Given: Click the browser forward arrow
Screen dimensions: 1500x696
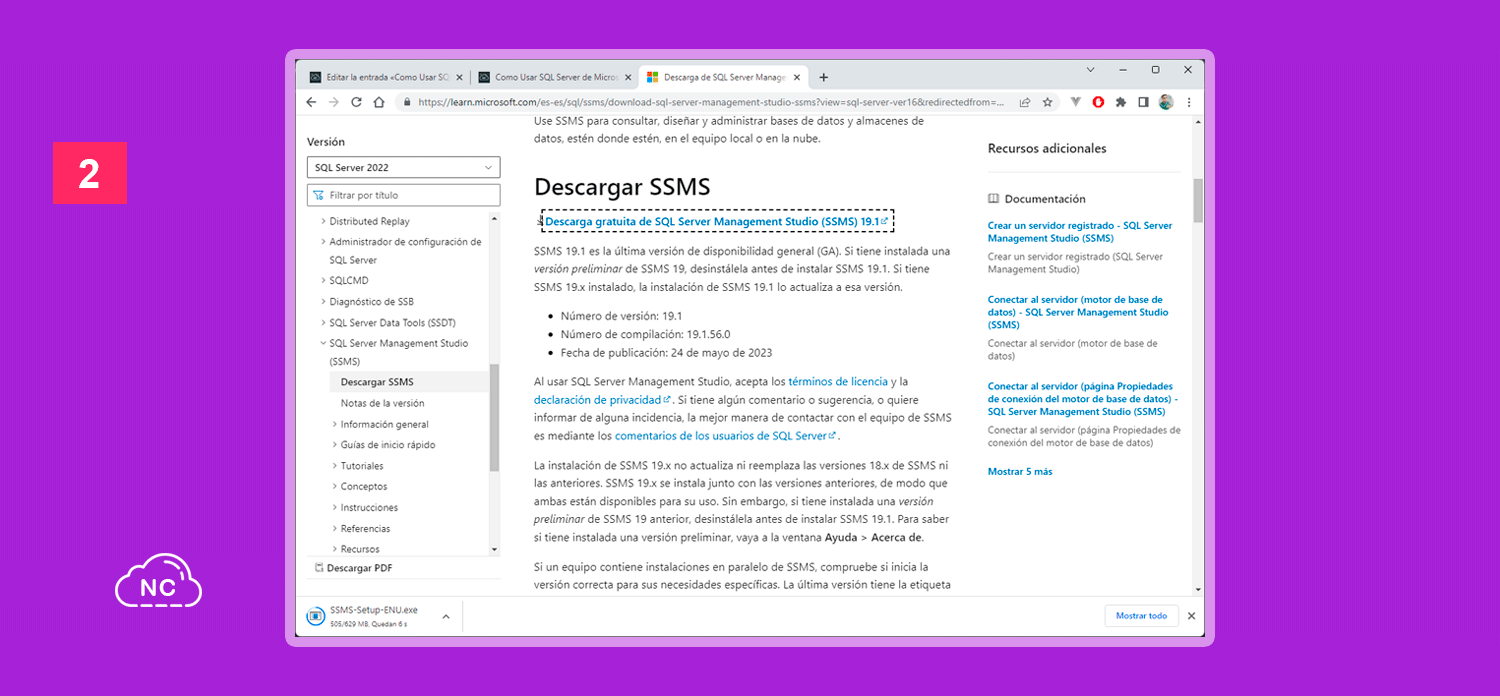Looking at the screenshot, I should pyautogui.click(x=334, y=102).
